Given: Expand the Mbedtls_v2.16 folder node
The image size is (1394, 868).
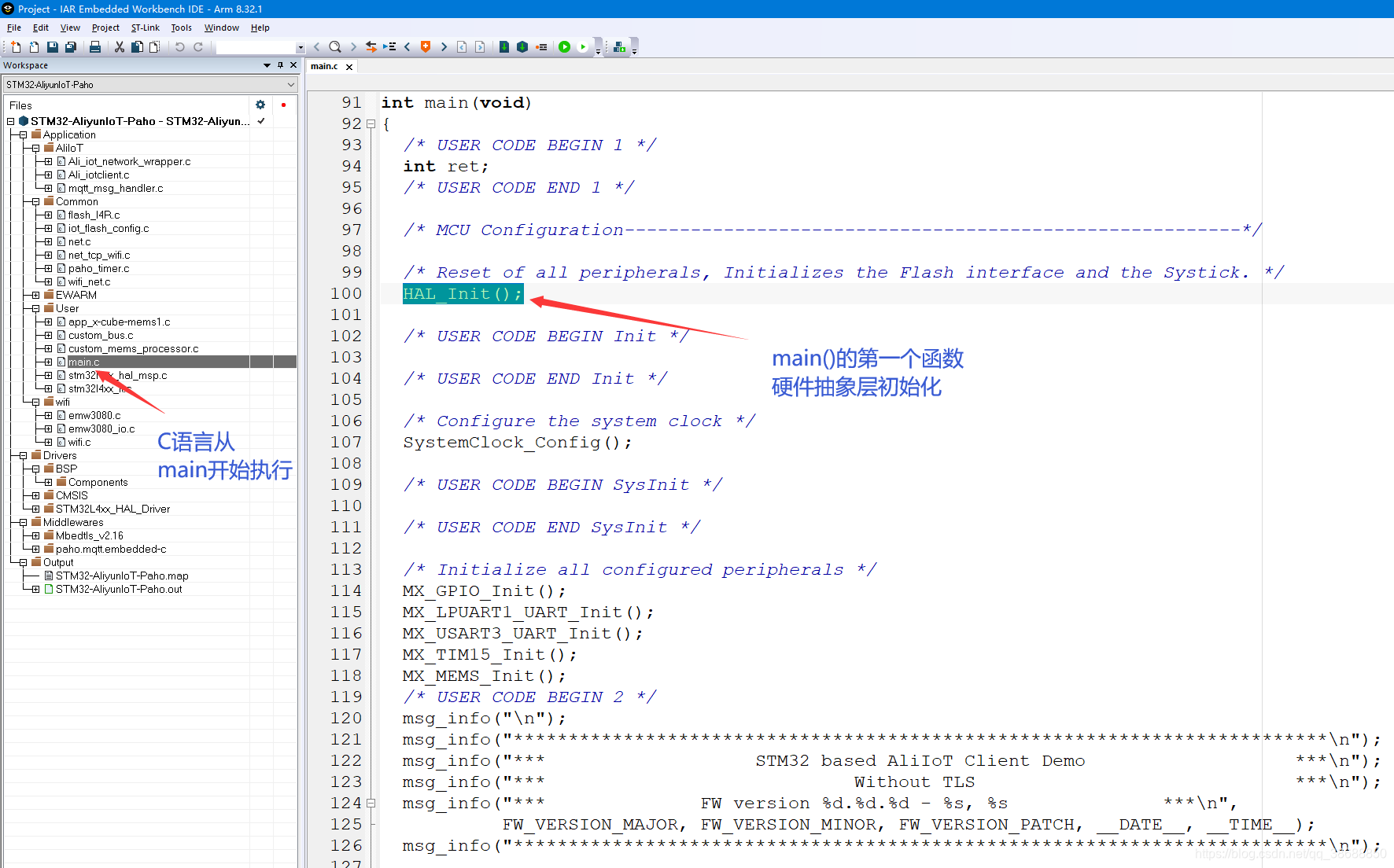Looking at the screenshot, I should coord(35,535).
